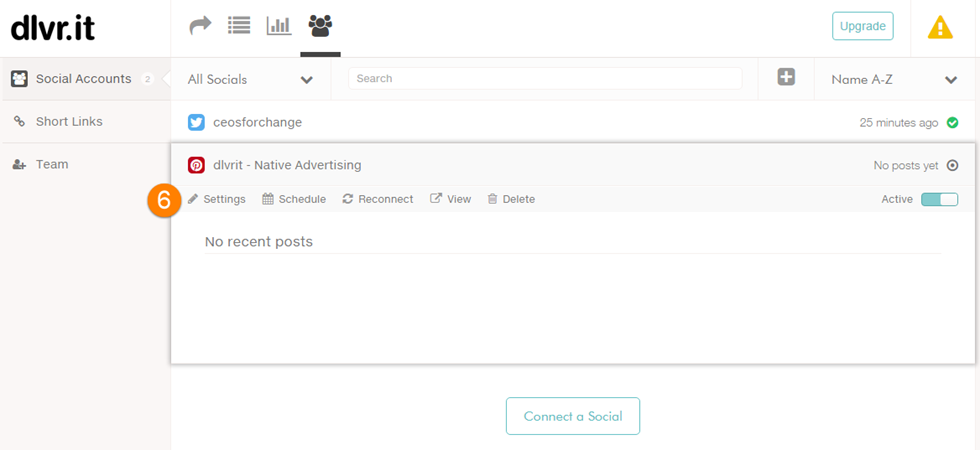Image resolution: width=980 pixels, height=450 pixels.
Task: Click the circle status next to No posts yet
Action: 952,166
